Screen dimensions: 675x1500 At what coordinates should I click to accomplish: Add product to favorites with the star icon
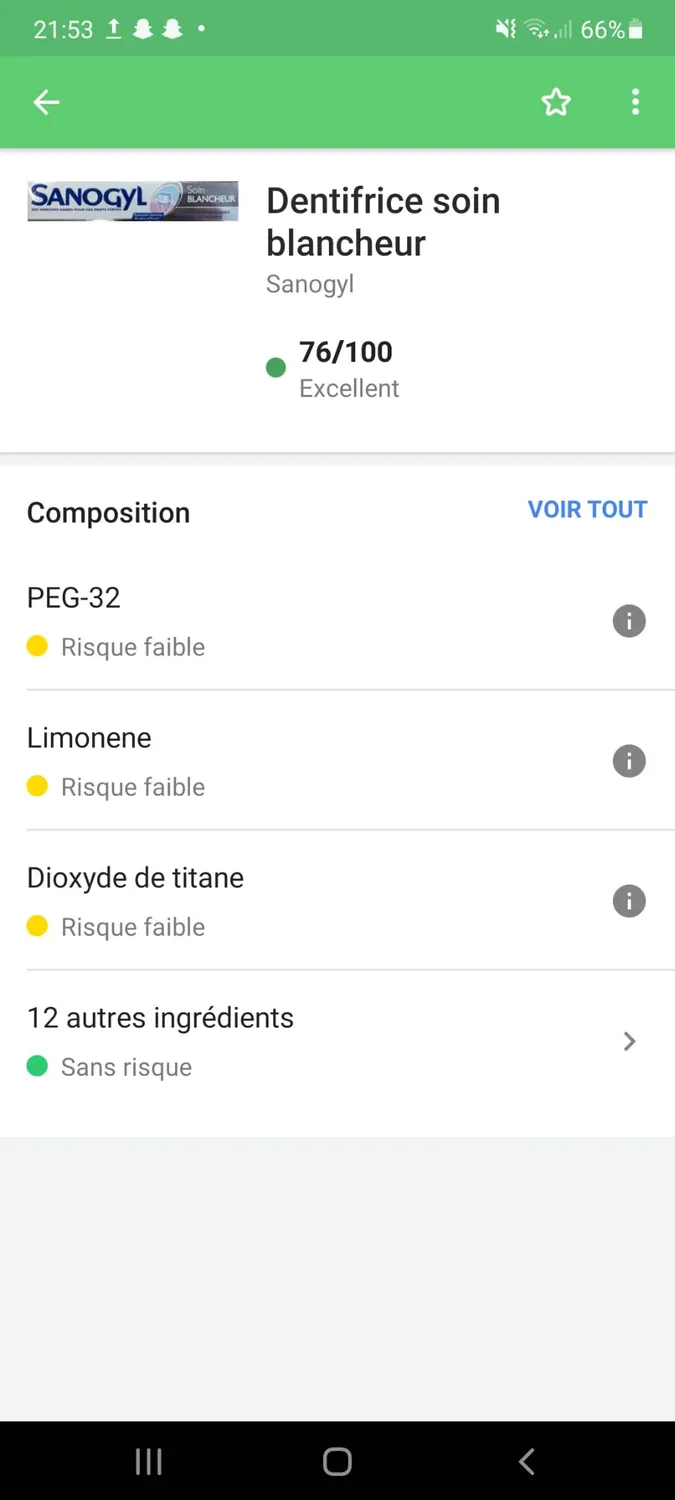point(556,102)
